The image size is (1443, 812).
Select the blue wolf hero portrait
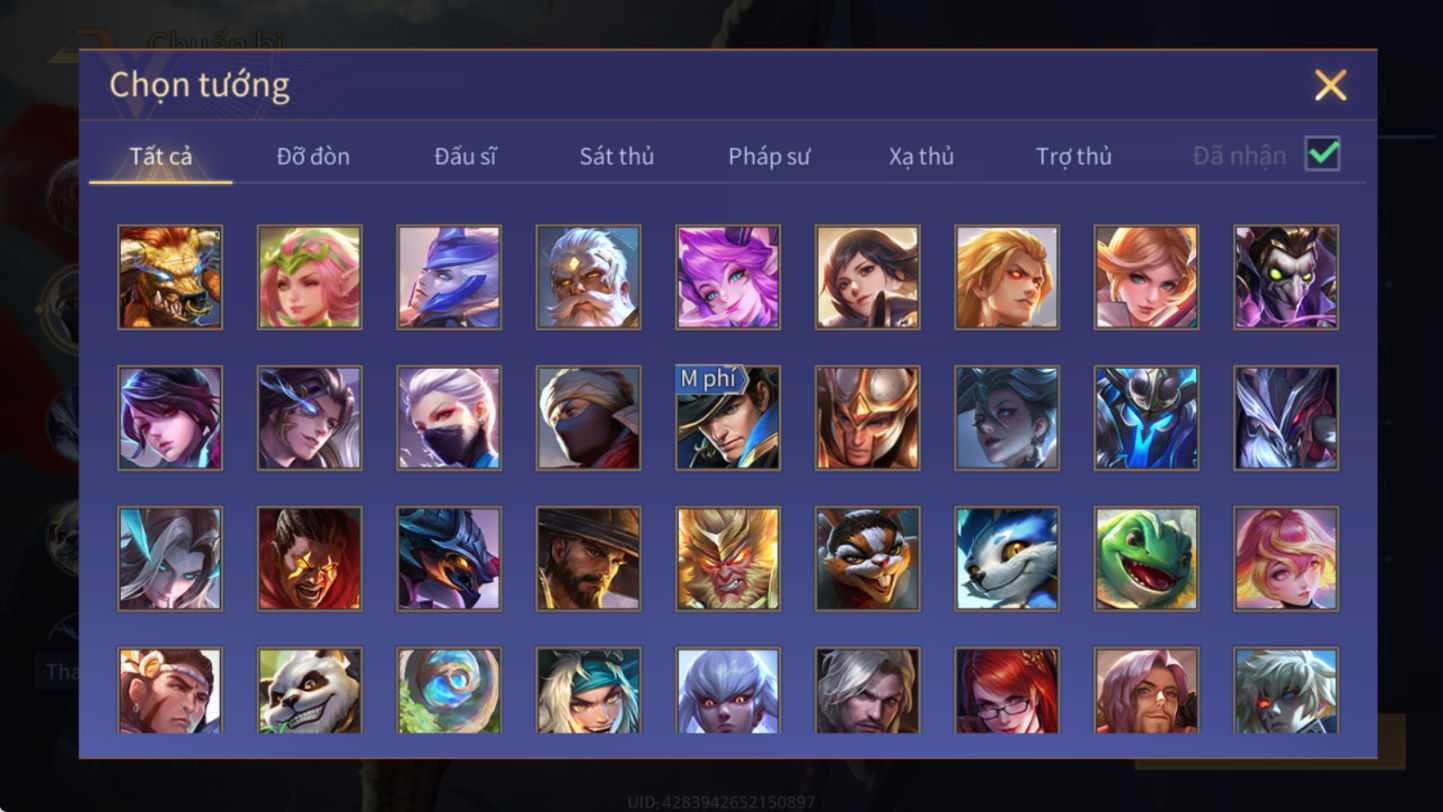[x=1007, y=559]
